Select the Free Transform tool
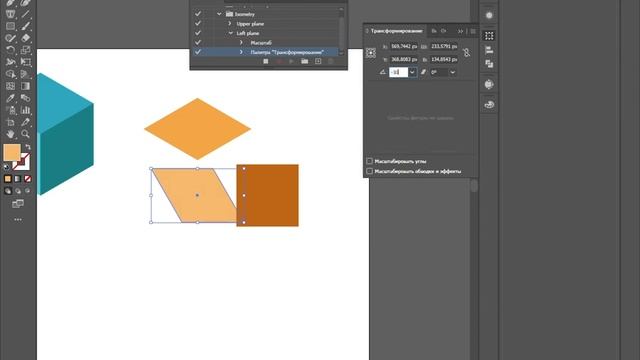Viewport: 640px width, 360px height. pyautogui.click(x=25, y=62)
